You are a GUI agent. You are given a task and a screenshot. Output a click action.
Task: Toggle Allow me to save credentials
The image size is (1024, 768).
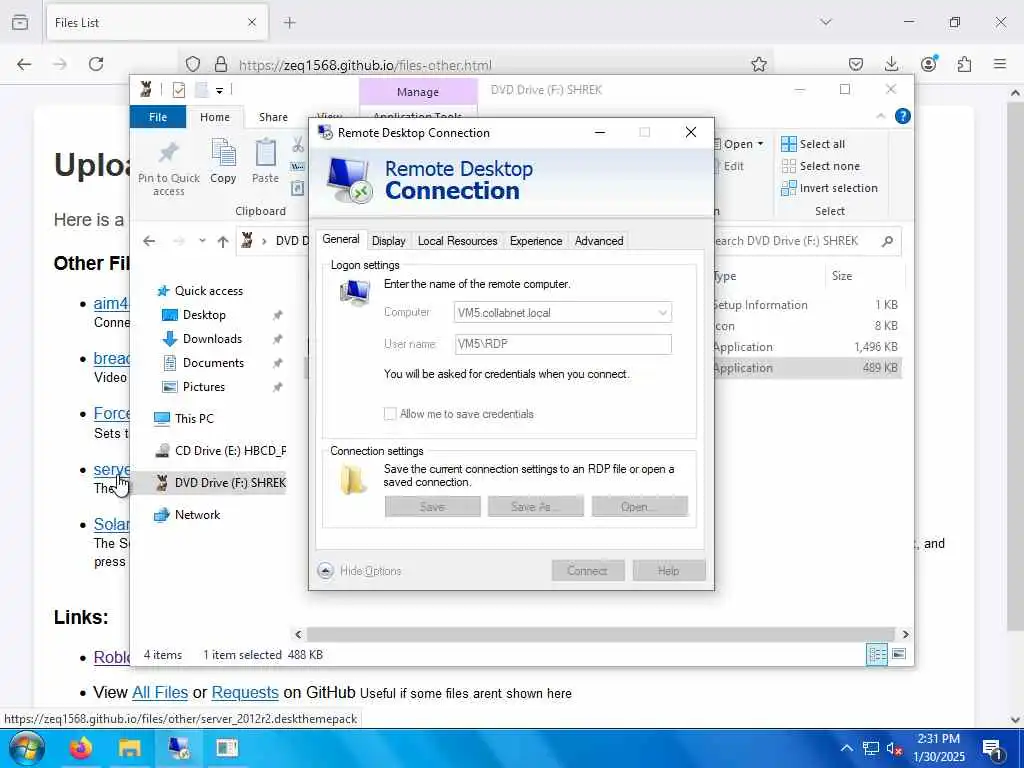(x=390, y=413)
